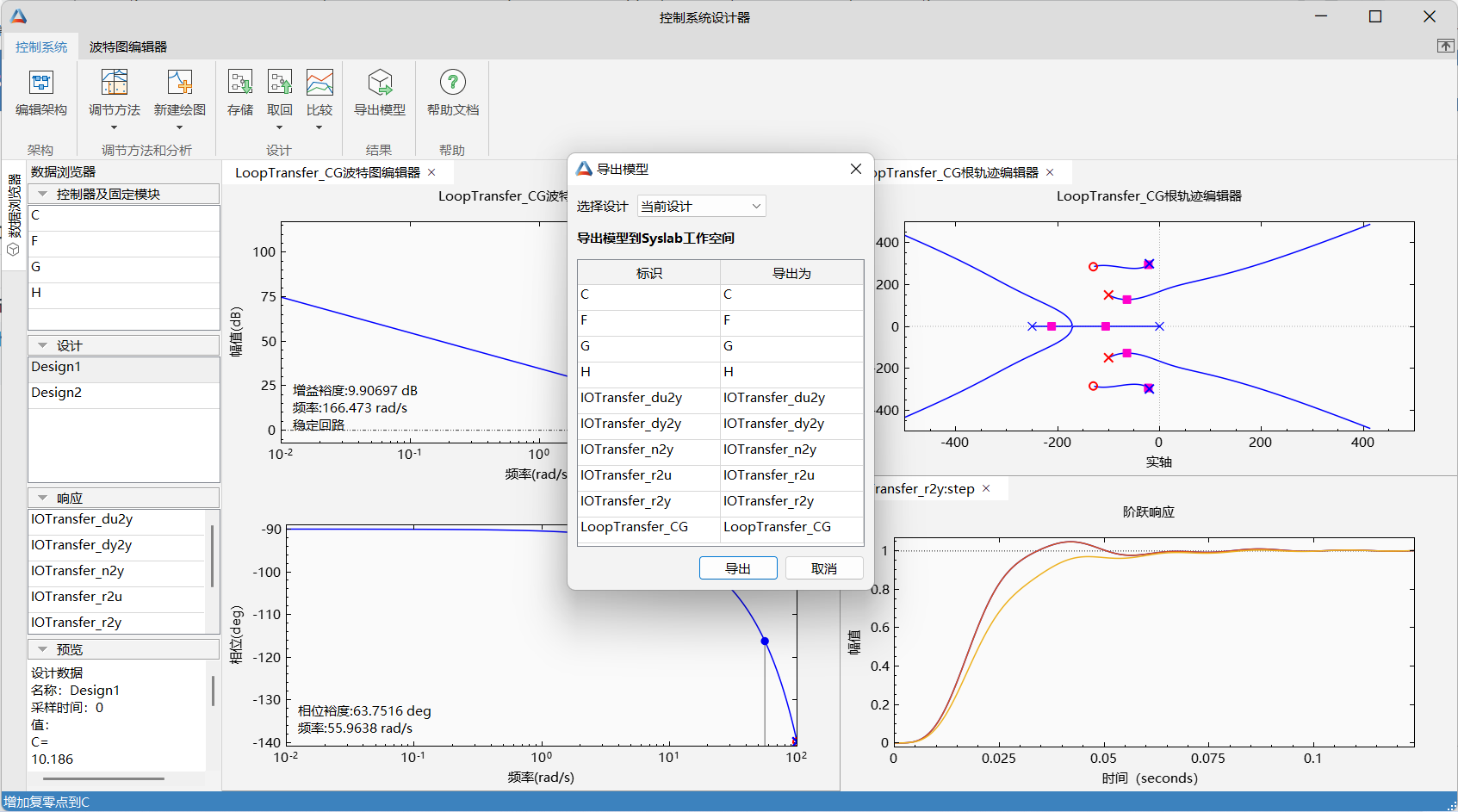The width and height of the screenshot is (1458, 812).
Task: Select IOTransfer_r2y in 响应 list
Action: pyautogui.click(x=118, y=623)
